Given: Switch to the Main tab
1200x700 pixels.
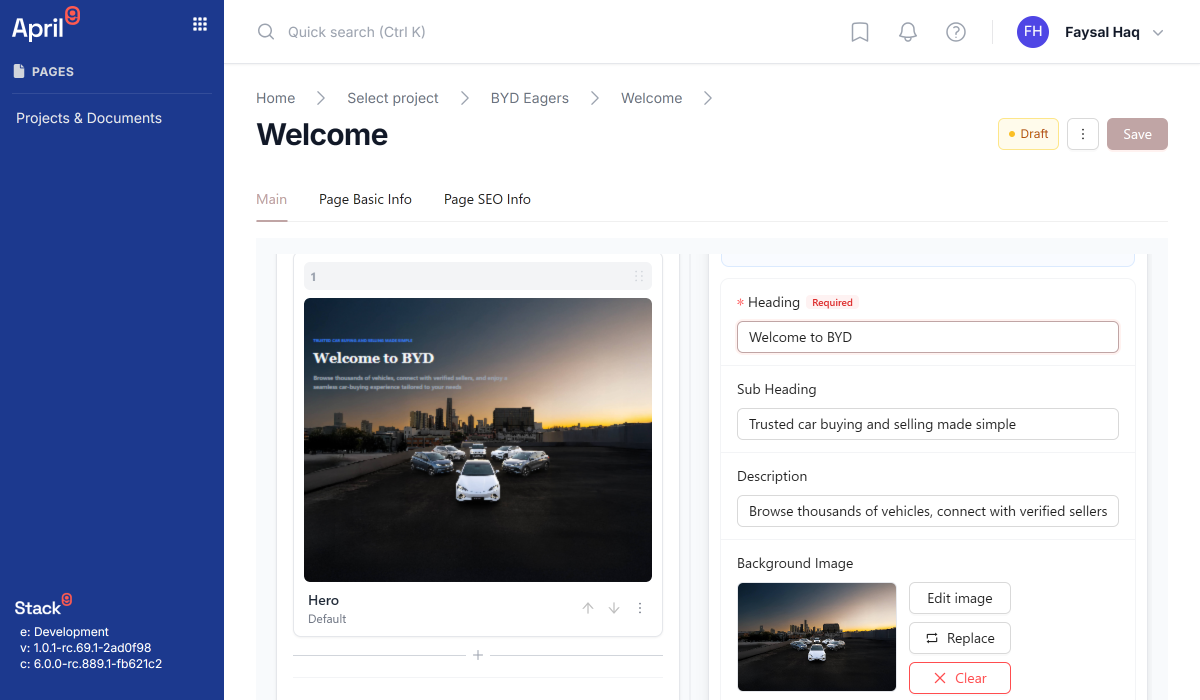Looking at the screenshot, I should point(272,199).
